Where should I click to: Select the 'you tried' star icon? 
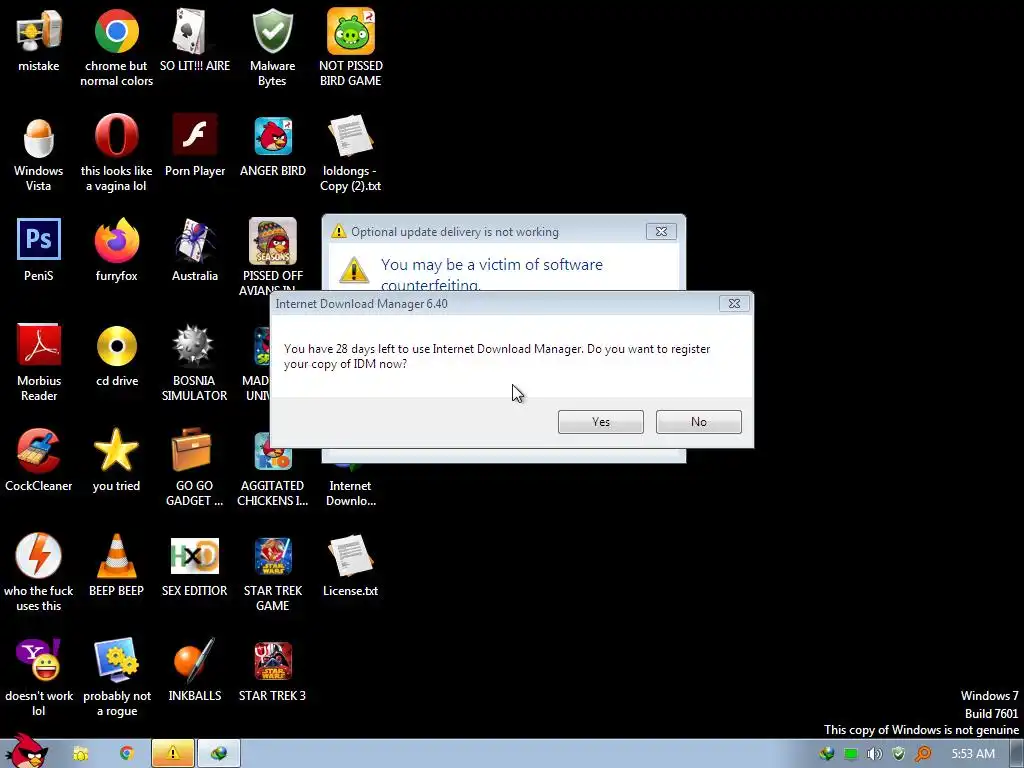coord(116,460)
